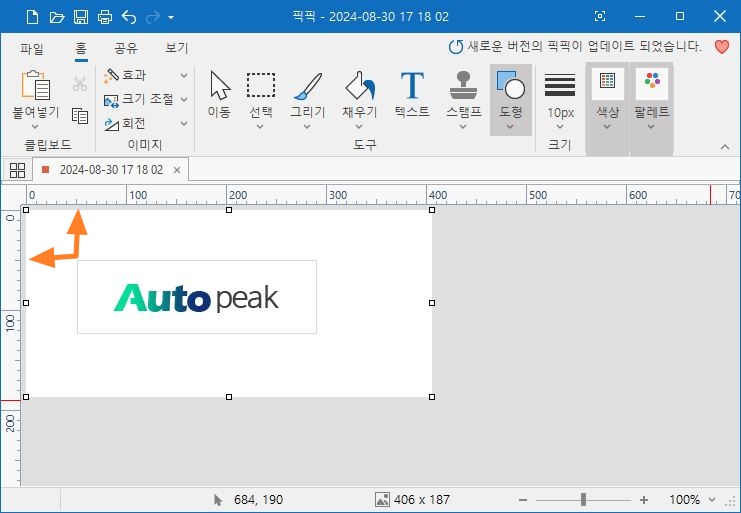Click the cursor position icon in status bar
The image size is (741, 513).
[x=217, y=500]
